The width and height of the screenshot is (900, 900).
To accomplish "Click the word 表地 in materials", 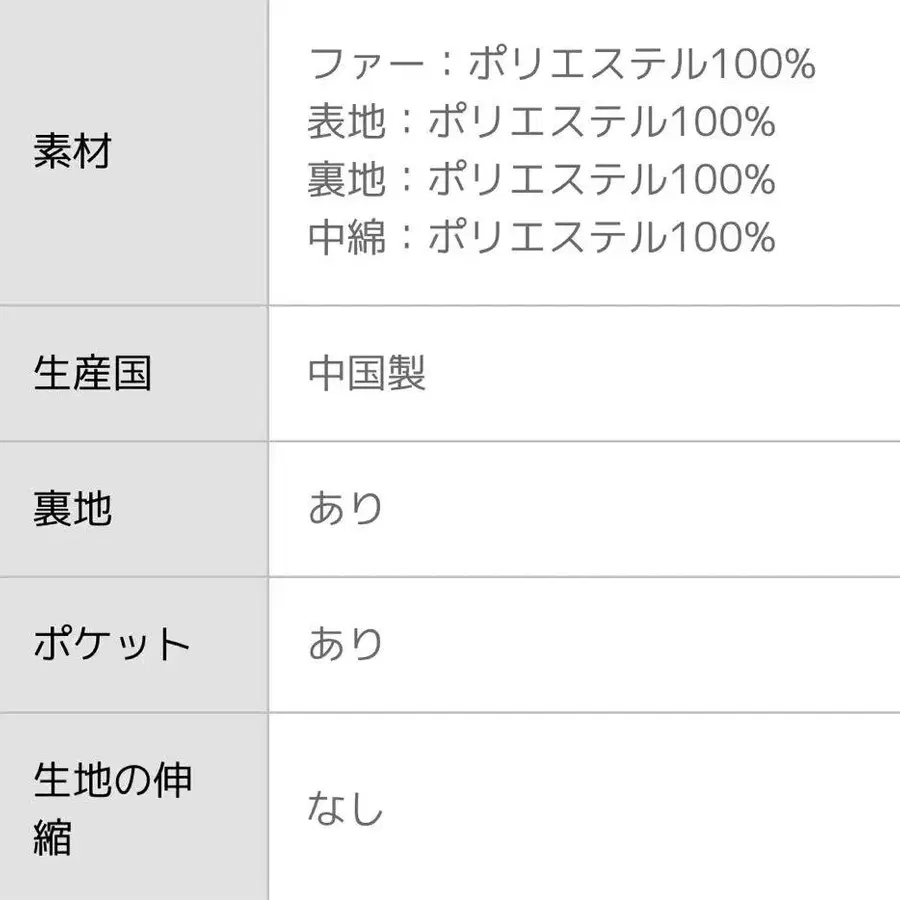I will [346, 123].
